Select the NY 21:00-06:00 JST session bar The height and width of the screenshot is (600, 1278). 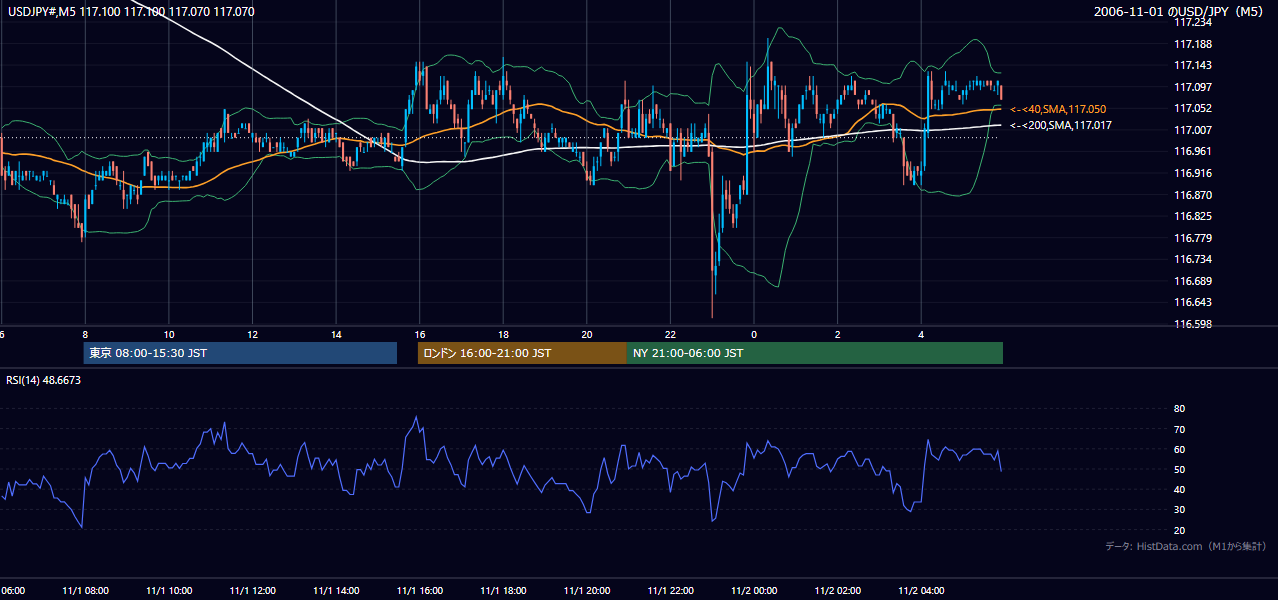click(815, 353)
